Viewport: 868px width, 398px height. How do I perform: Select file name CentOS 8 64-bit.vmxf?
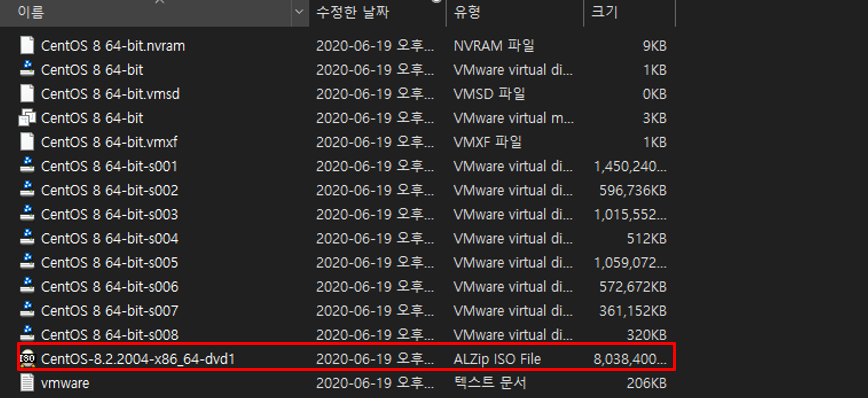pyautogui.click(x=109, y=142)
